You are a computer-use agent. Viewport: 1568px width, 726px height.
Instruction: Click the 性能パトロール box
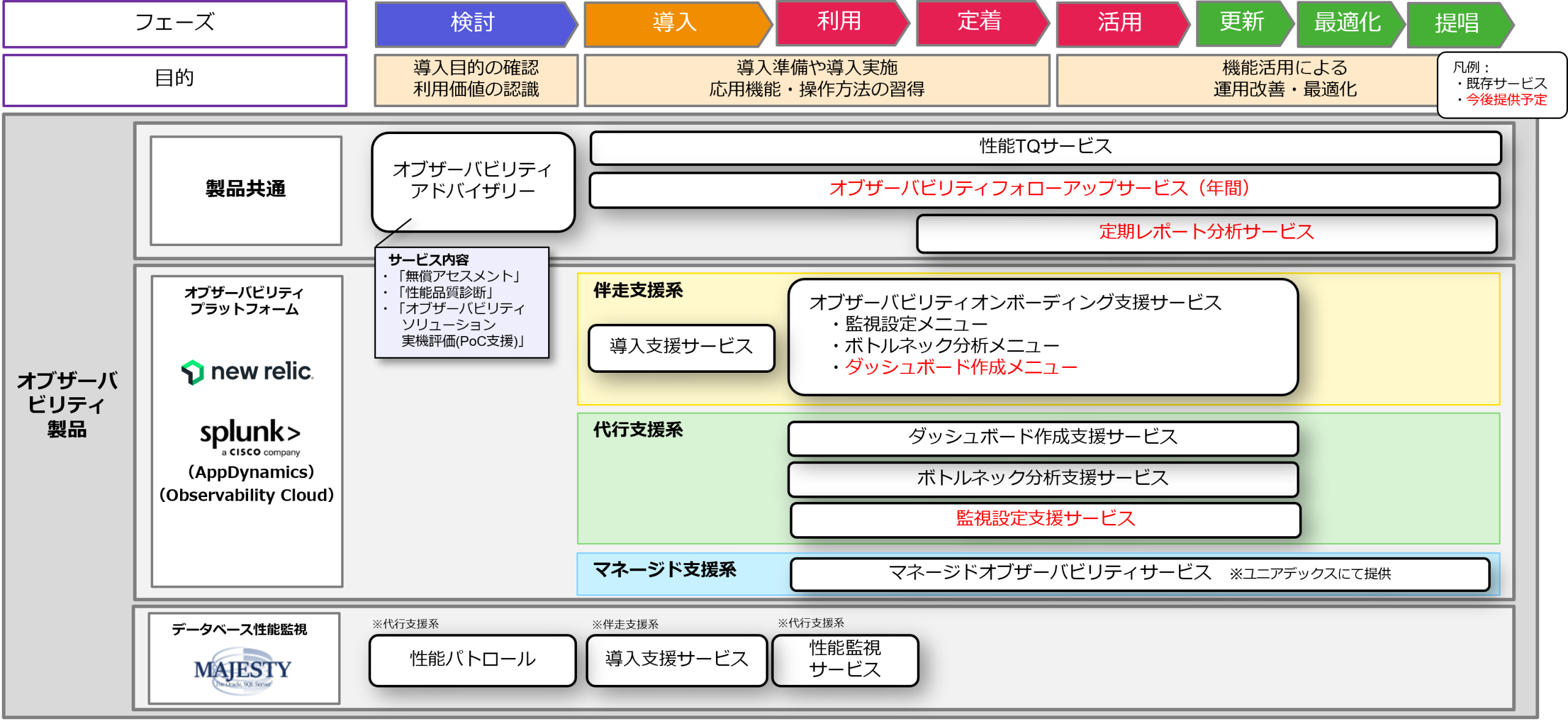coord(473,660)
